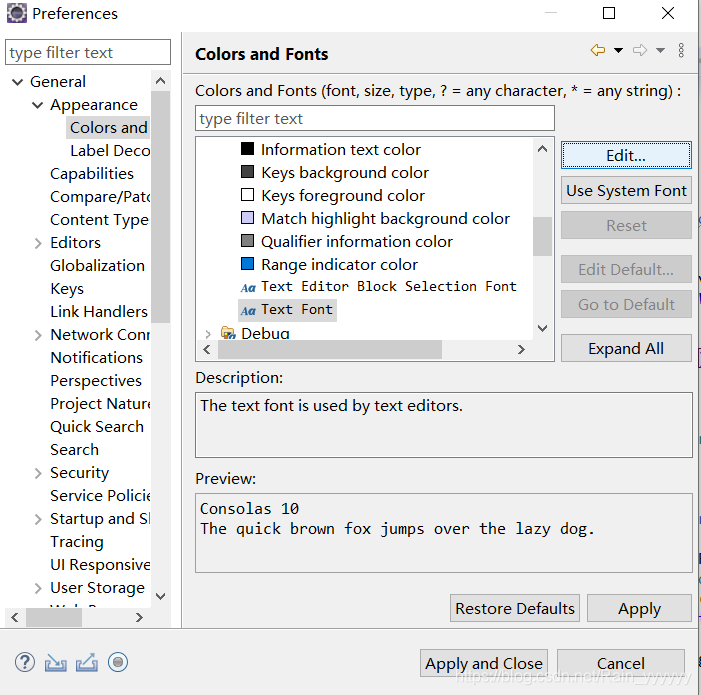Screen dimensions: 701x695
Task: Select Keys background color swatch
Action: pyautogui.click(x=247, y=172)
